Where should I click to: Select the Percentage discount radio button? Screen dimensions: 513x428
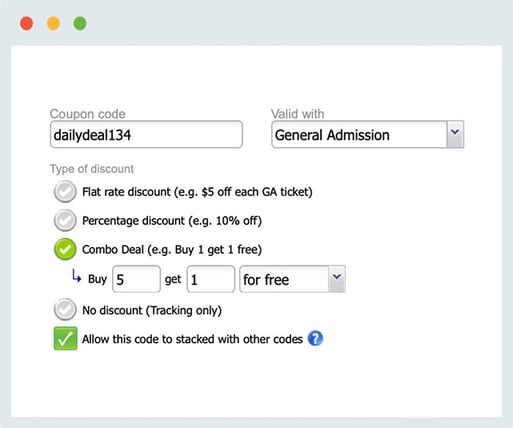pyautogui.click(x=65, y=220)
